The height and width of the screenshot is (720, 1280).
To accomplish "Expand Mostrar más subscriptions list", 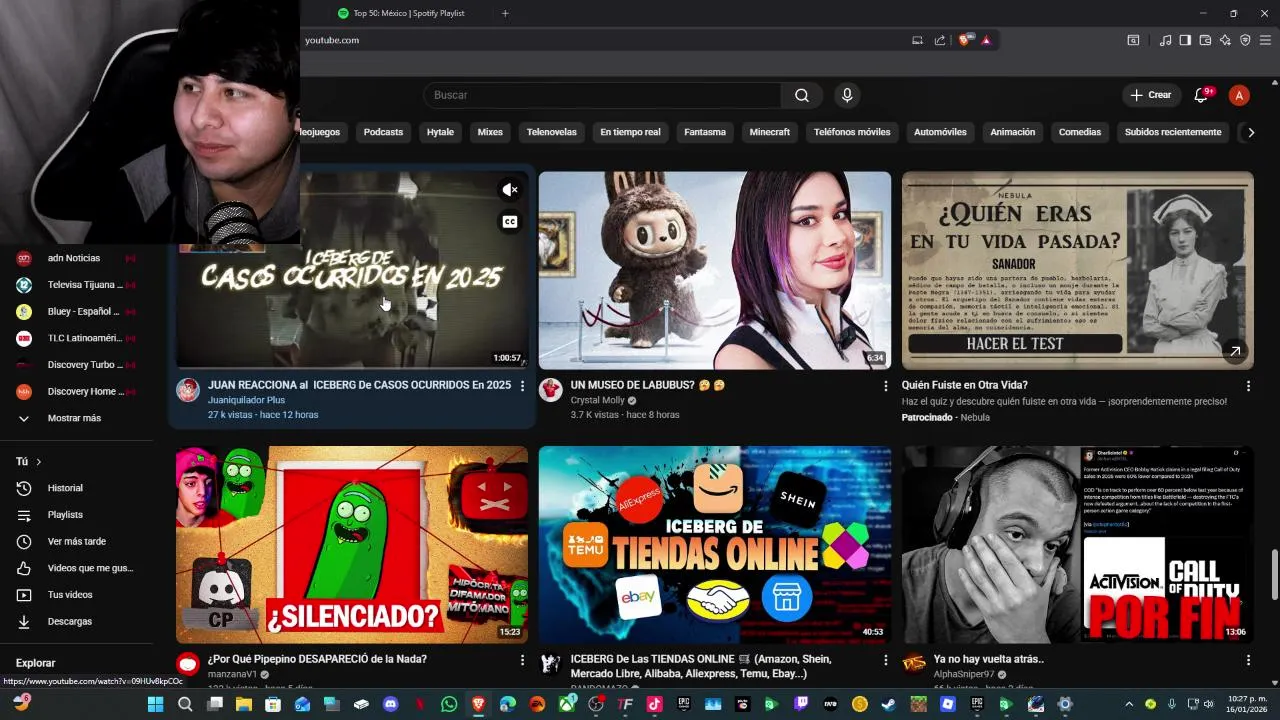I will tap(76, 418).
